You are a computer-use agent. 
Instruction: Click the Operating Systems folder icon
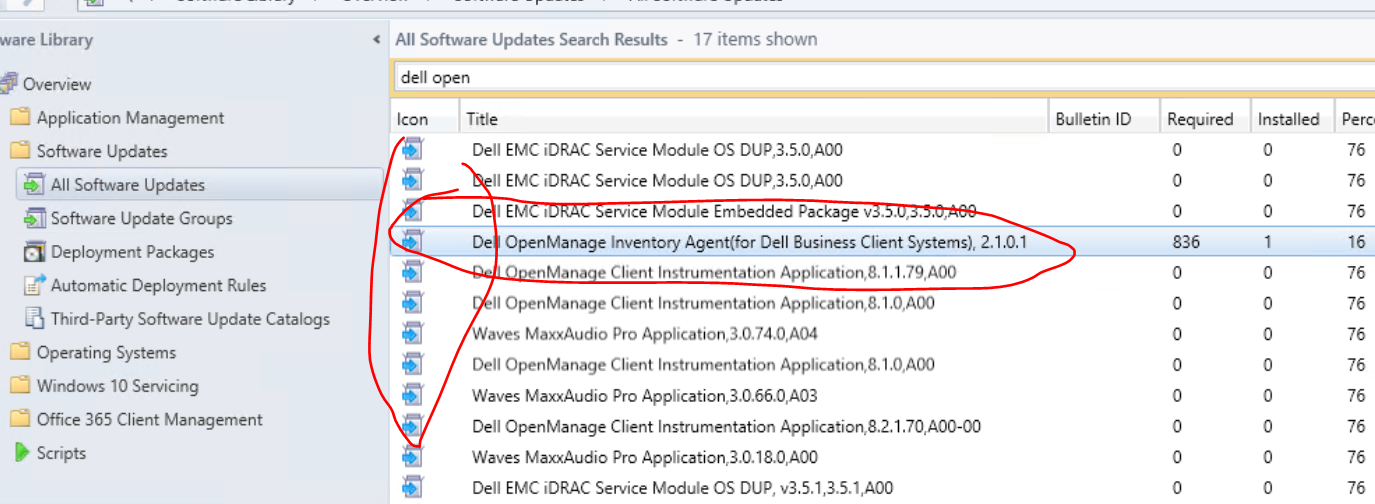tap(20, 352)
